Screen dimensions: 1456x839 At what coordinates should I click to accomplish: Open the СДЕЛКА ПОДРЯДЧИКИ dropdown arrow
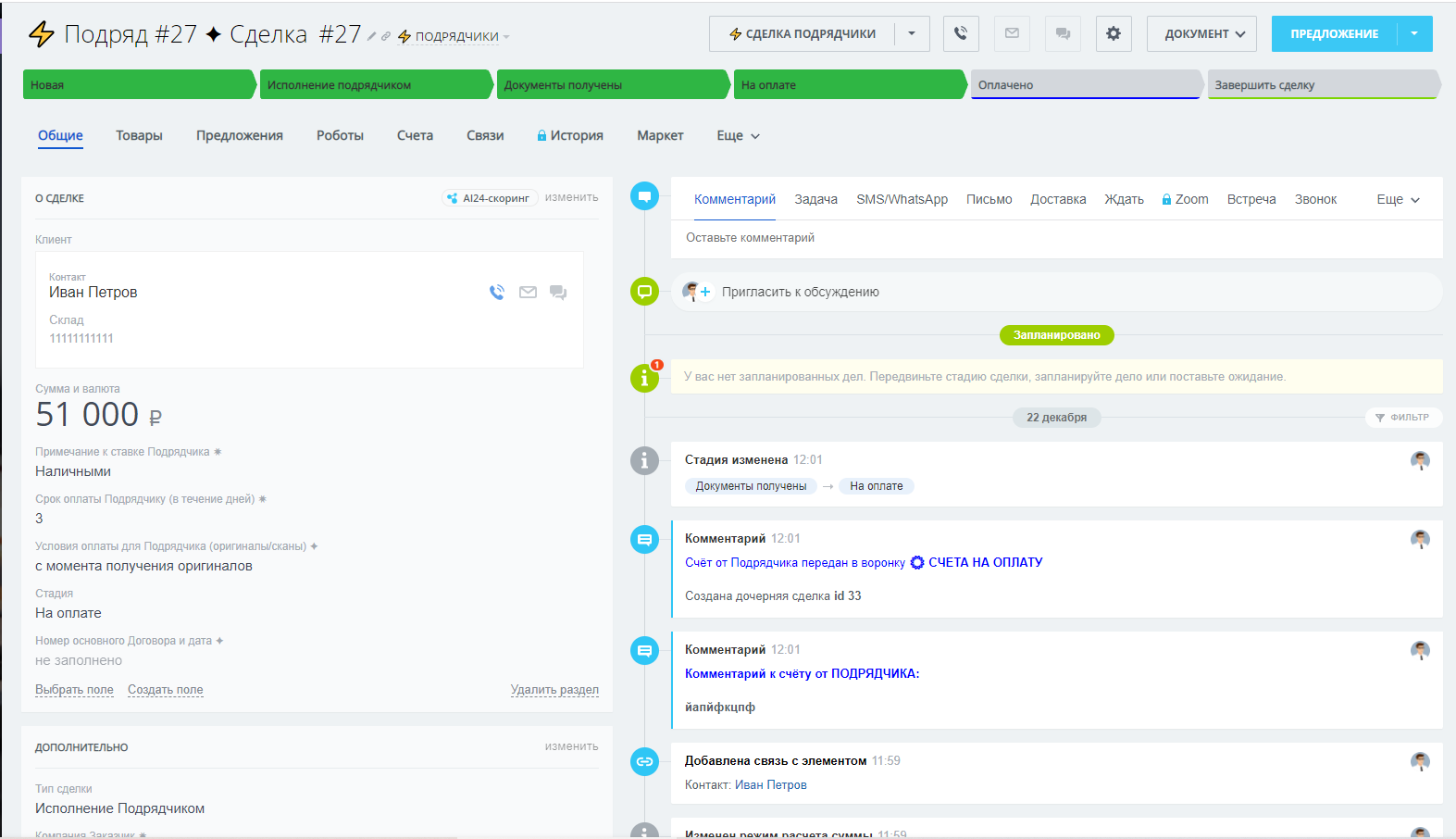(912, 34)
